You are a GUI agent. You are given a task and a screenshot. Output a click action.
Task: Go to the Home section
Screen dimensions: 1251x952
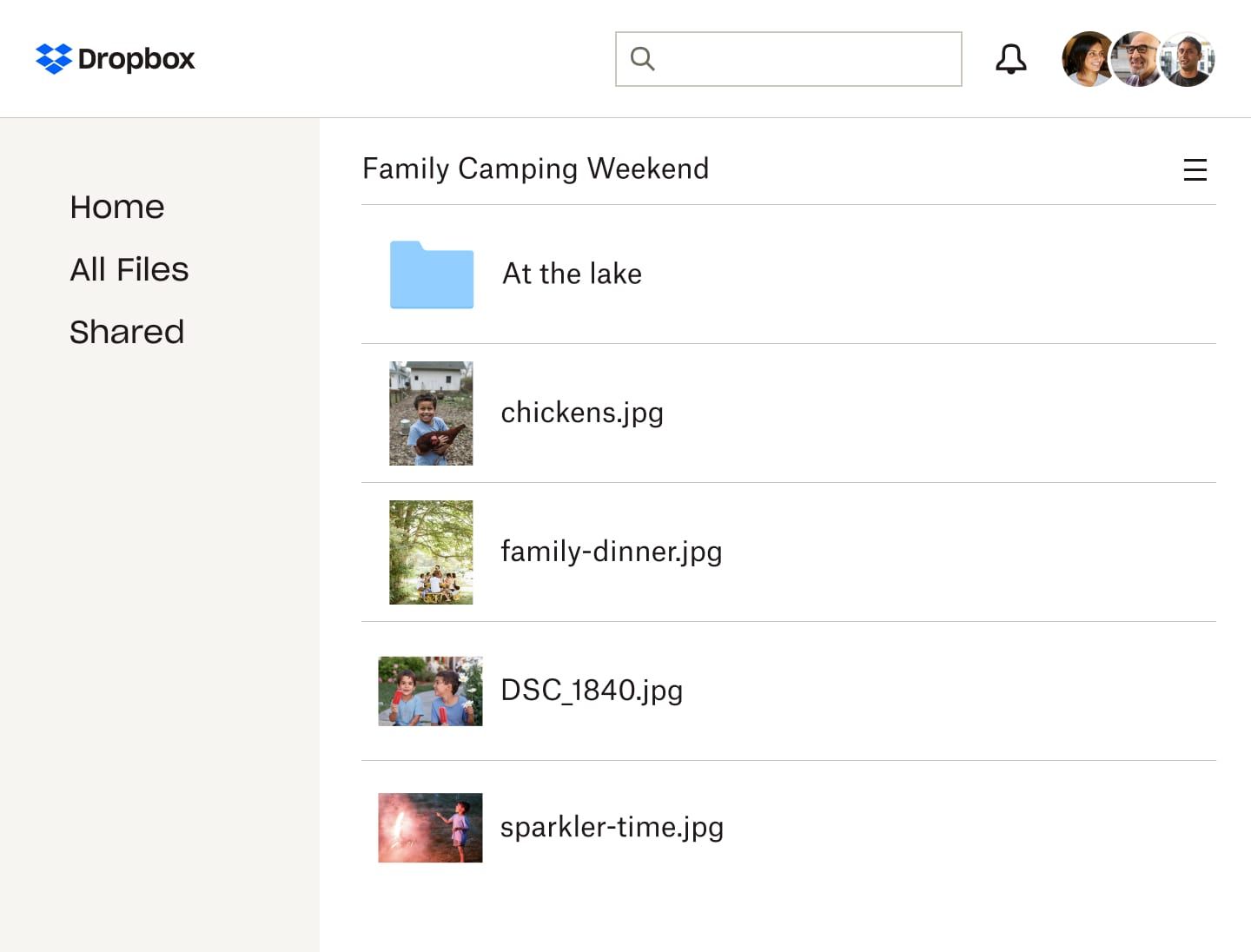coord(117,208)
